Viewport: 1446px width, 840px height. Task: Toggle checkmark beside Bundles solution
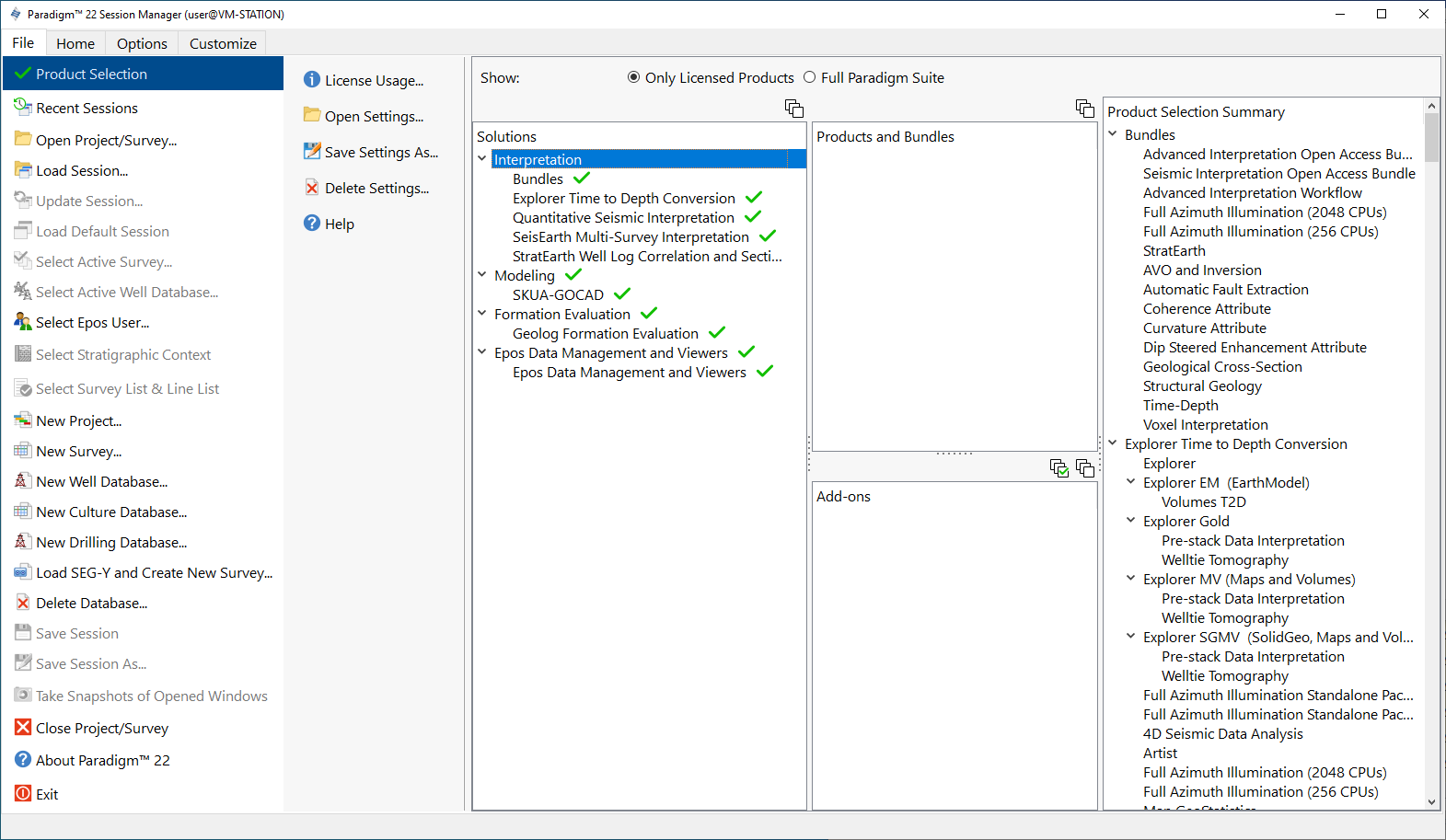click(x=582, y=178)
